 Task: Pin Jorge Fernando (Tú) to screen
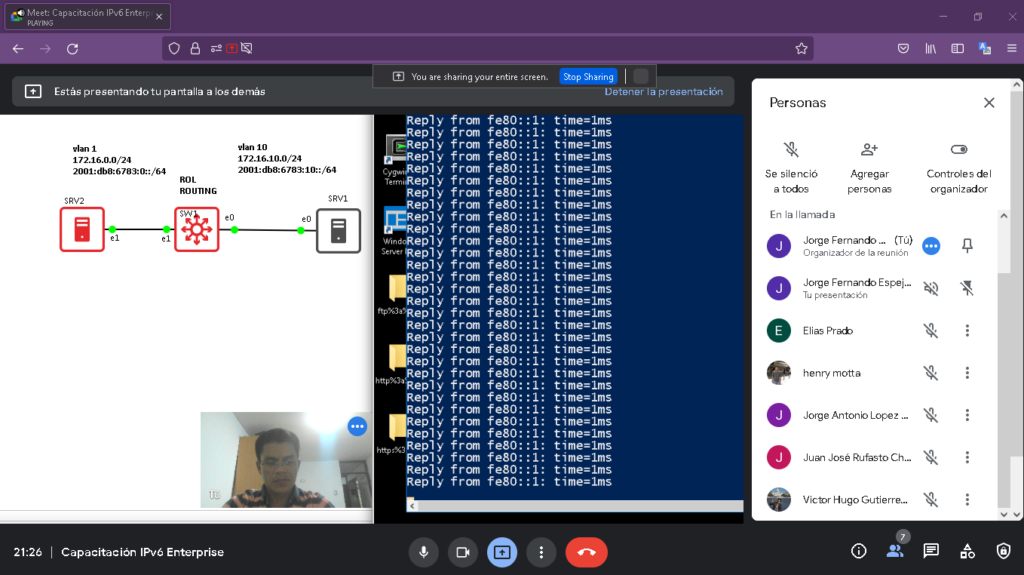pos(967,246)
